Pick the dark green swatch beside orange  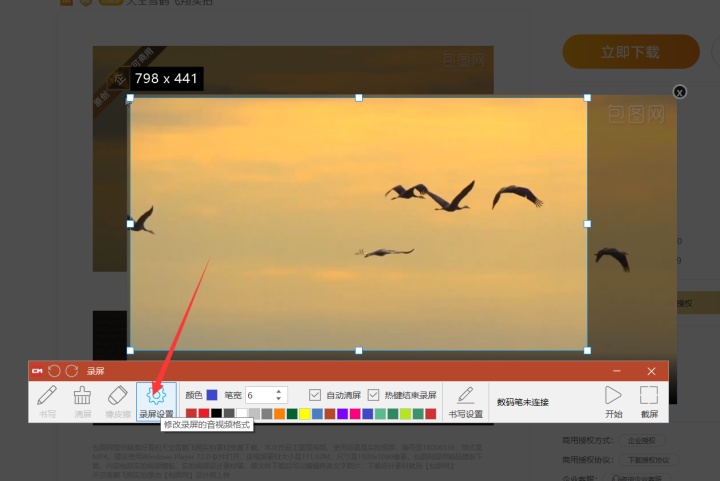(292, 414)
